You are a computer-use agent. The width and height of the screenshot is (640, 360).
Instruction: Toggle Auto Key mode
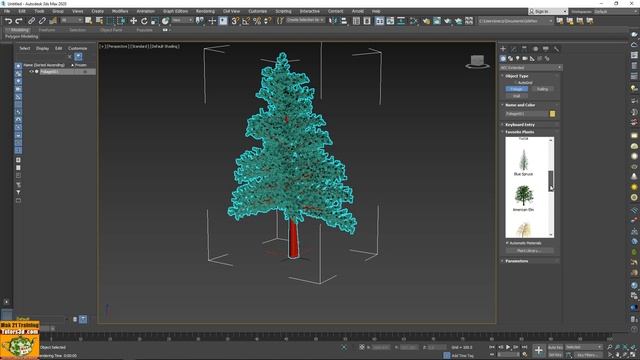(x=555, y=347)
